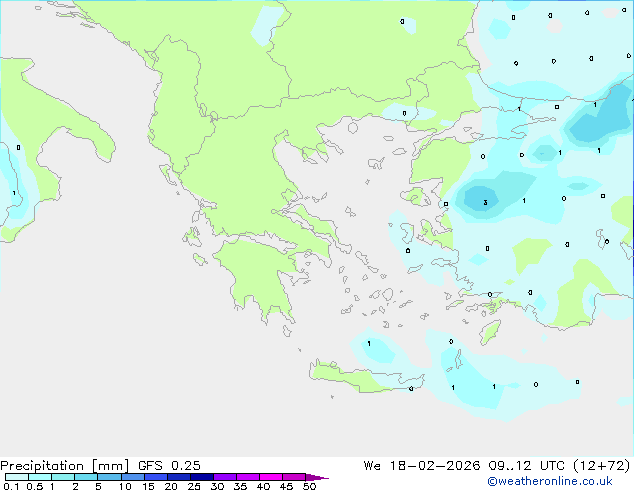
Task: Click the '3' precipitation value on map
Action: coord(485,203)
